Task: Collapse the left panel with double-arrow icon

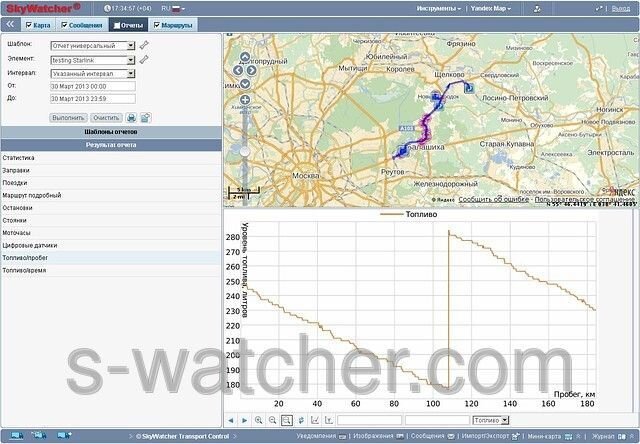Action: 10,24
